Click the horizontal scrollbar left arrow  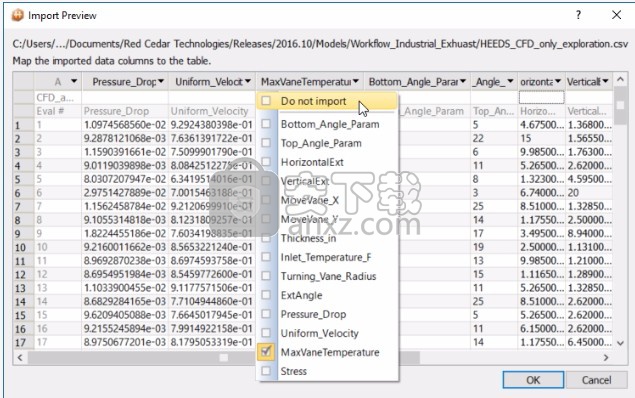click(19, 357)
